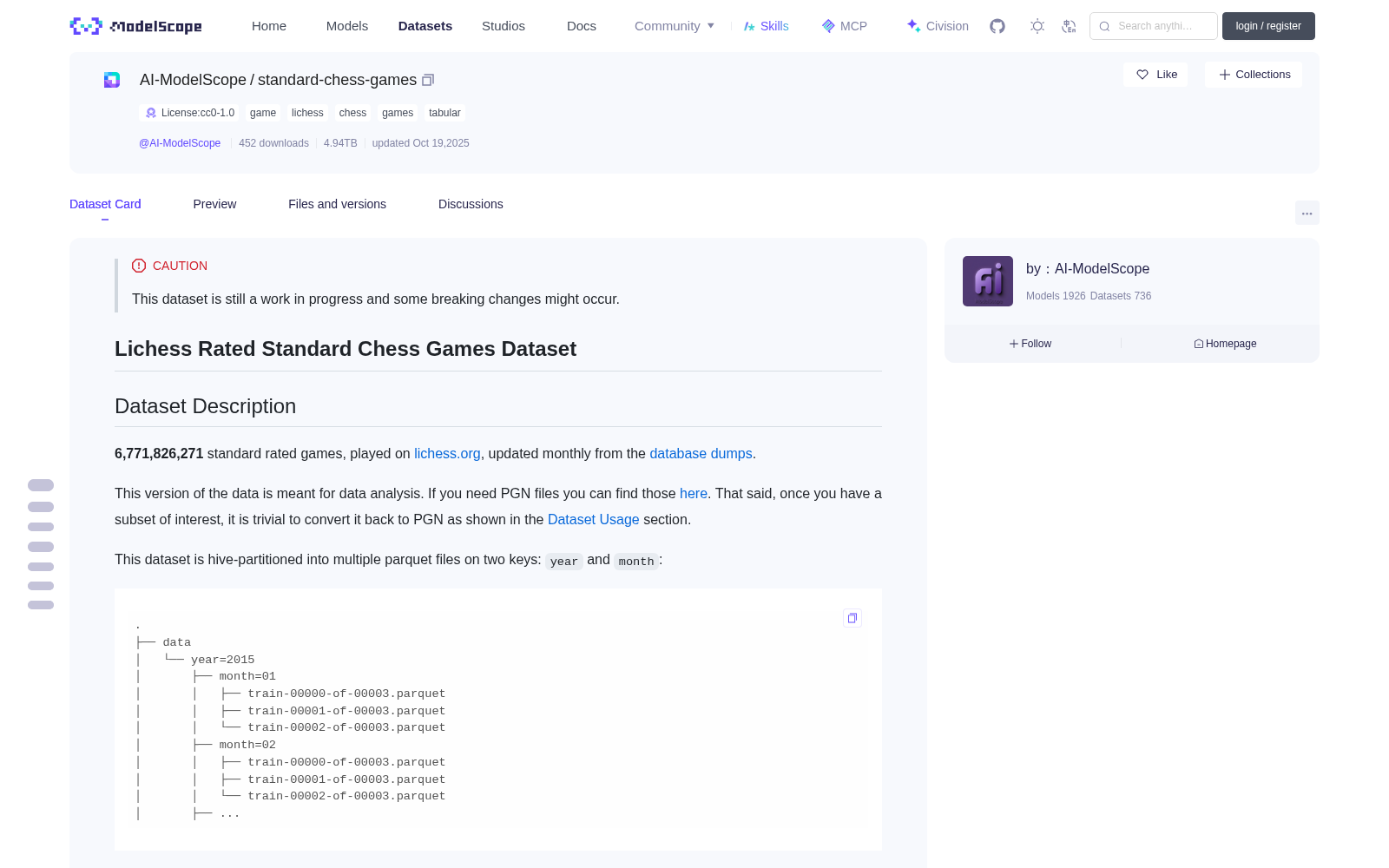Click the 'AI-ModelScope / standard-chess-games' title
The image size is (1389, 868).
(x=278, y=80)
